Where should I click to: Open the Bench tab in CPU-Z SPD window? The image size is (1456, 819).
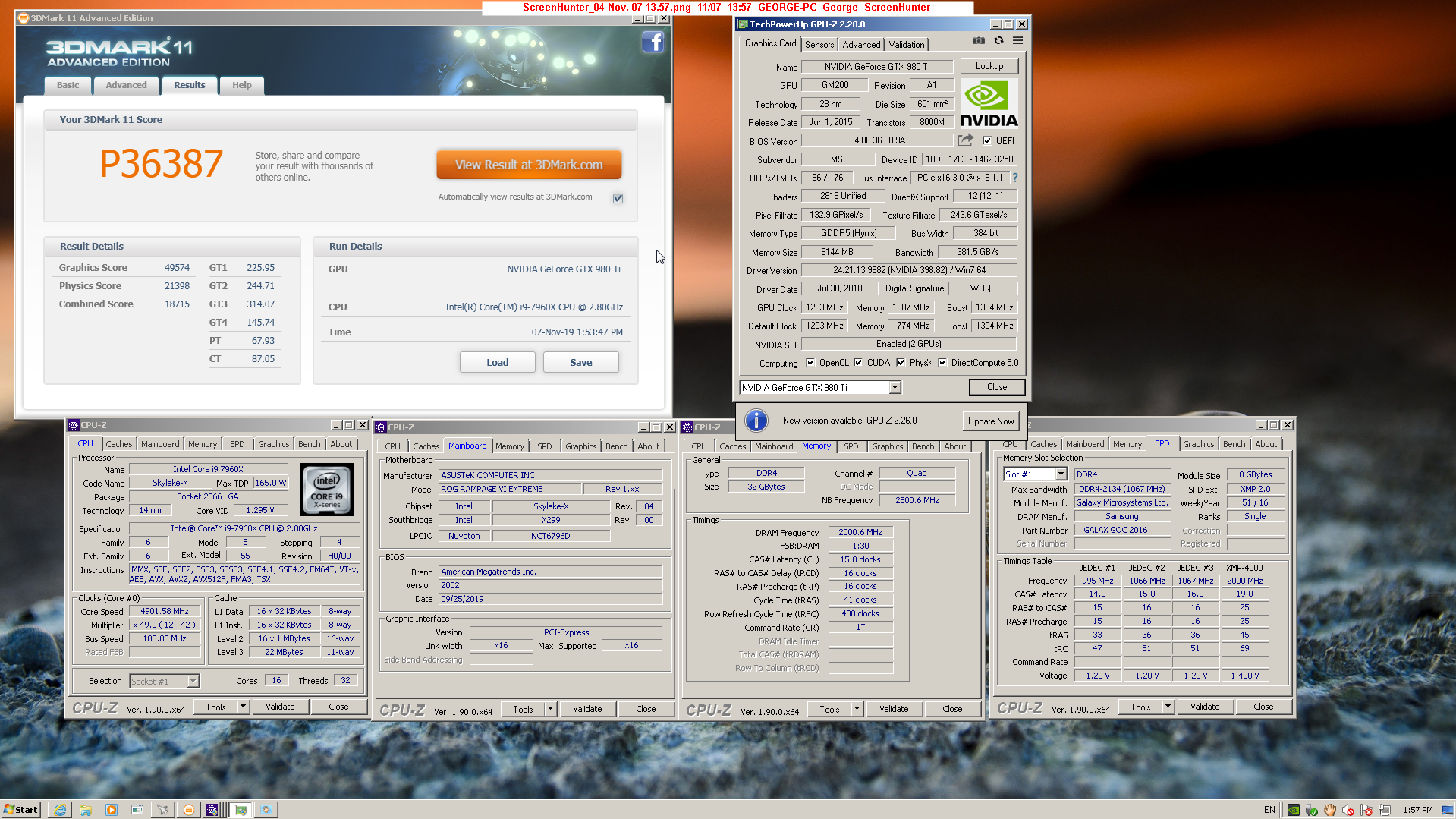pos(1234,444)
